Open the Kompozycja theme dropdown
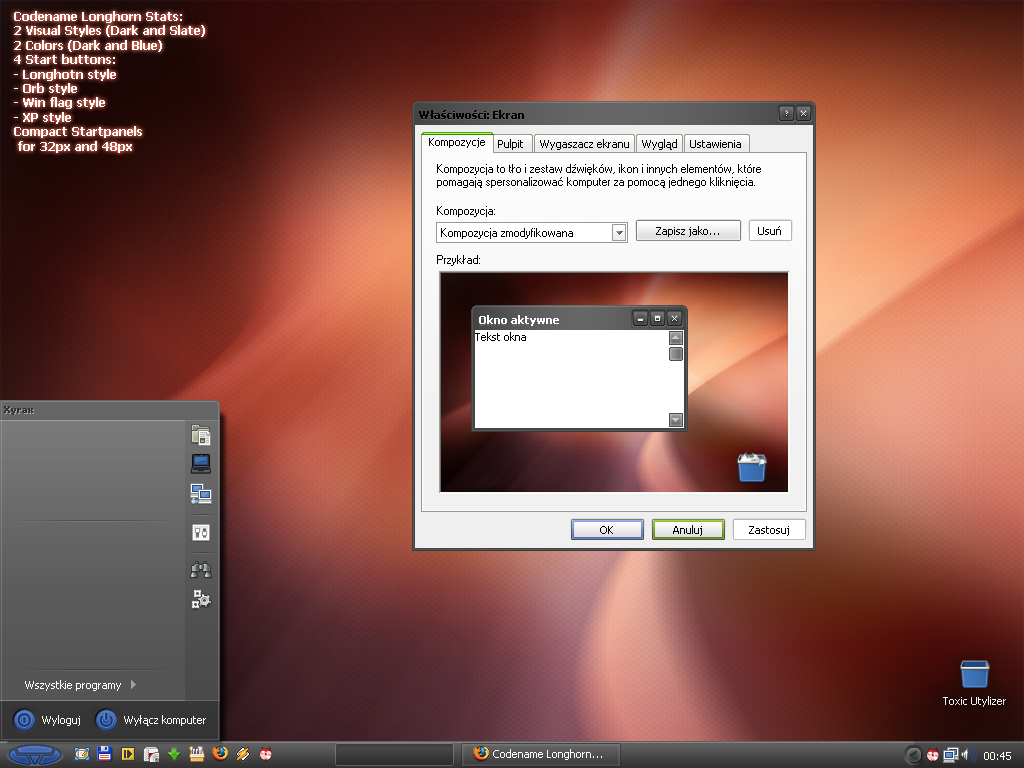The height and width of the screenshot is (768, 1024). tap(619, 233)
